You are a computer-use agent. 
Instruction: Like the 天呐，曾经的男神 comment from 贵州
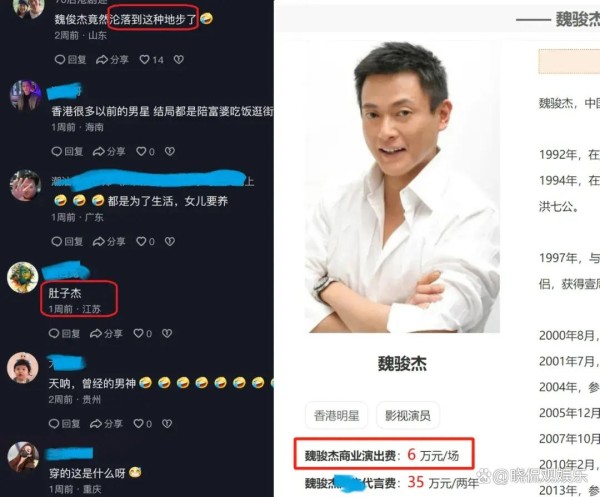click(x=143, y=424)
